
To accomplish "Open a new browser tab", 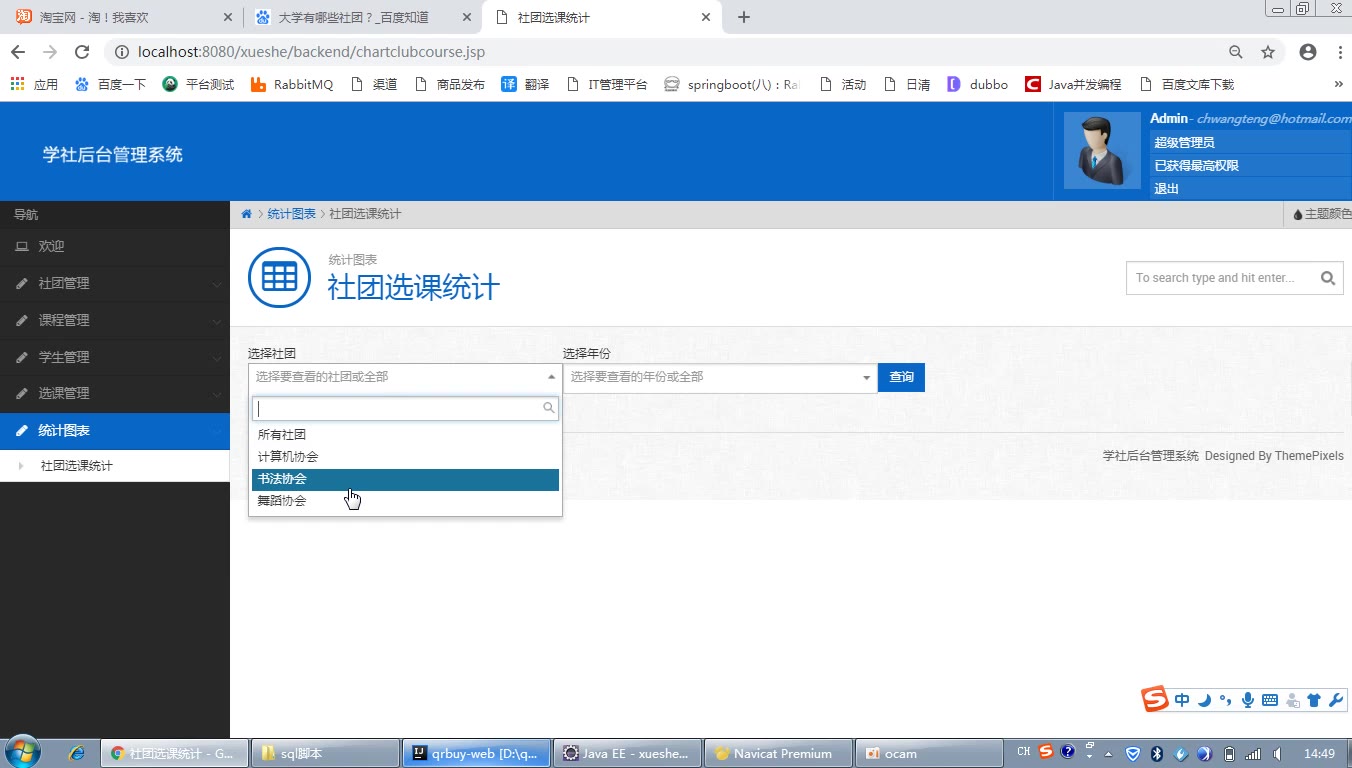I will pos(744,17).
